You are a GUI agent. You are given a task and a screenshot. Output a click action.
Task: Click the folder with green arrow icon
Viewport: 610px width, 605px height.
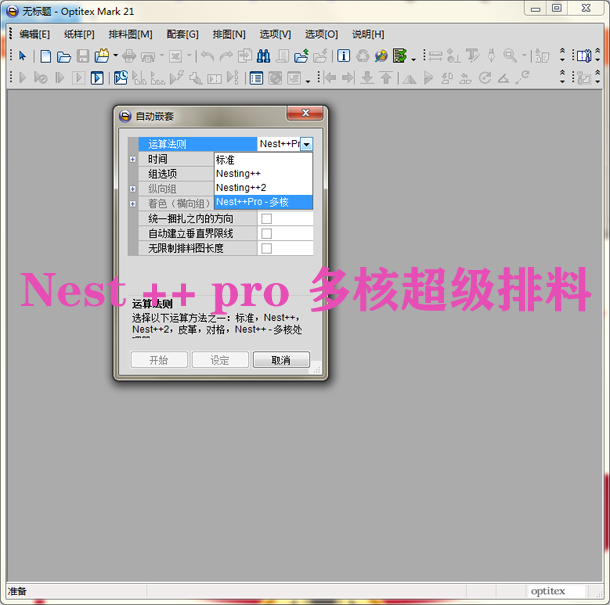pyautogui.click(x=301, y=56)
